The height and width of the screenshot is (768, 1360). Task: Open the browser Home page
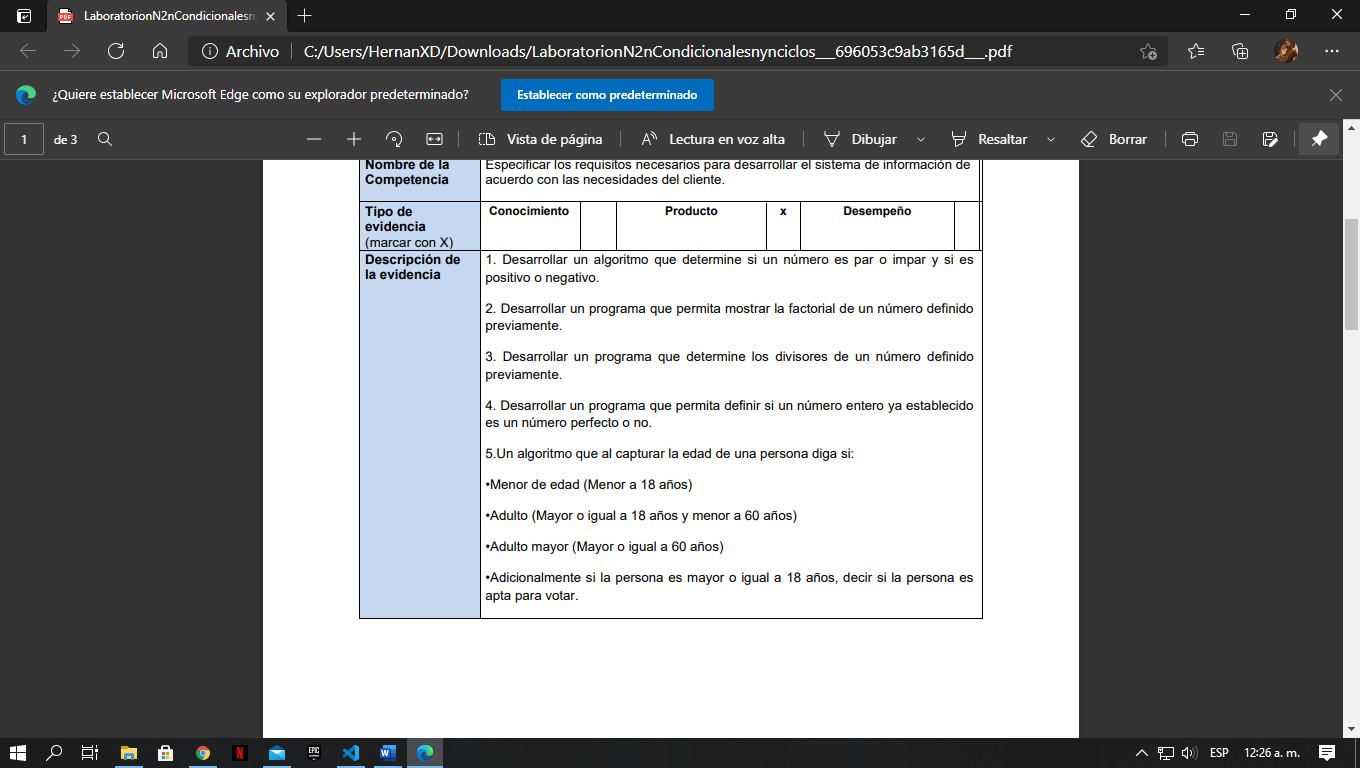tap(160, 51)
